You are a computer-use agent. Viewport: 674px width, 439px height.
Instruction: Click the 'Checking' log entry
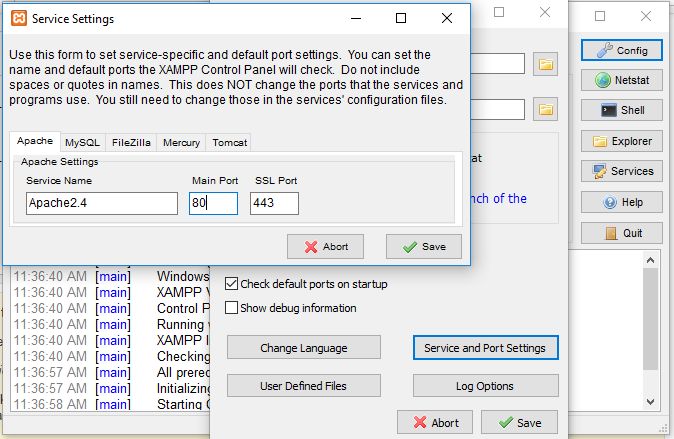click(x=111, y=356)
